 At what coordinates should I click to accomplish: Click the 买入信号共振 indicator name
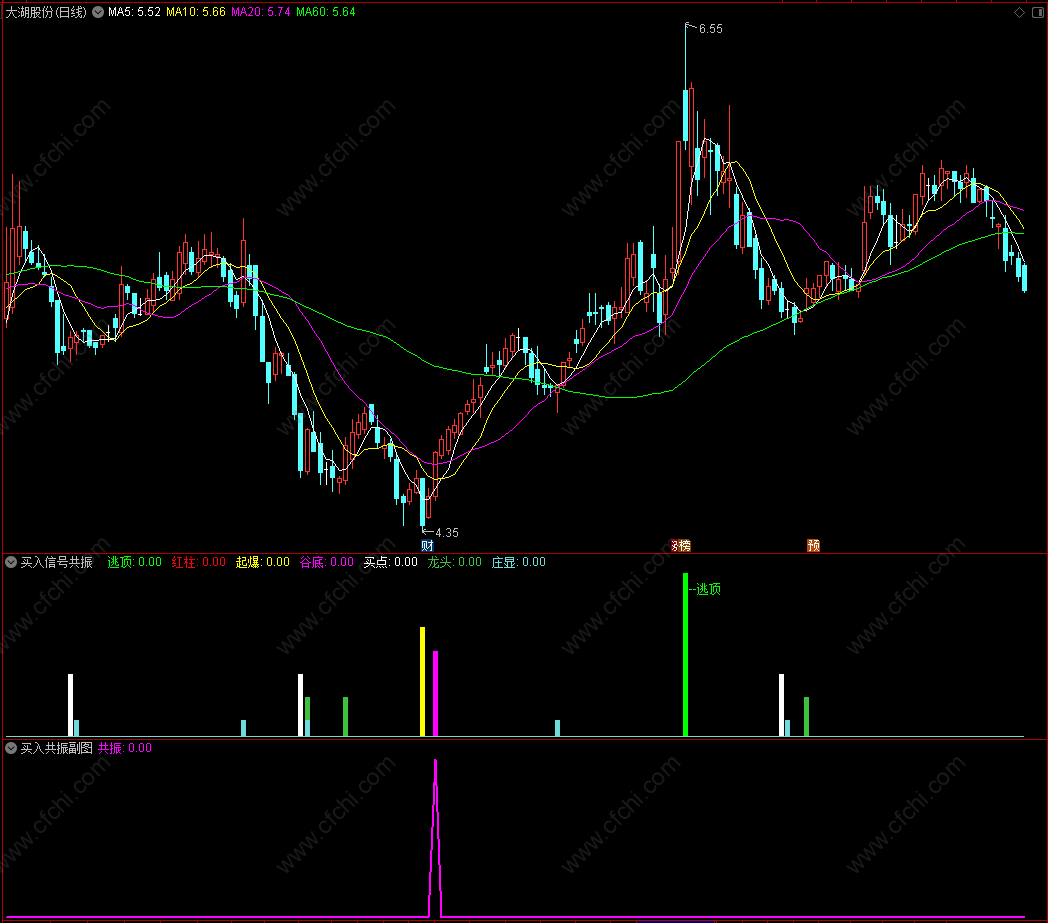[x=57, y=562]
